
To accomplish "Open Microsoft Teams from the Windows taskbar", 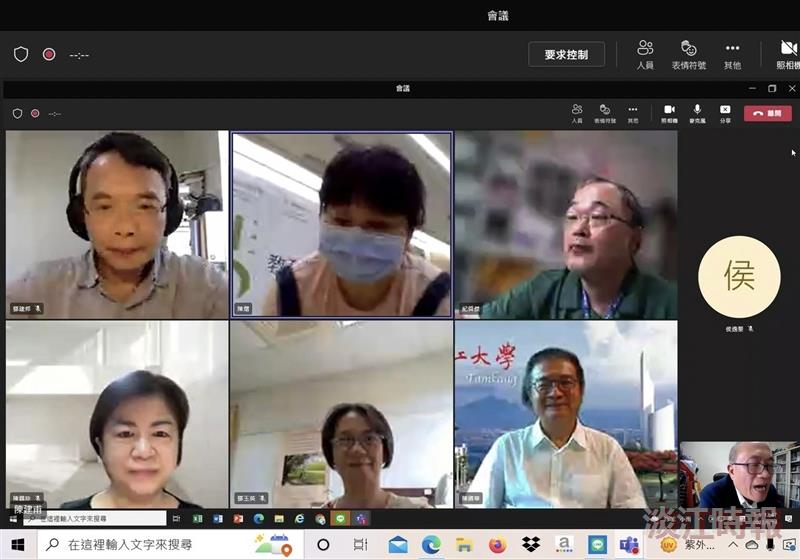I will [630, 545].
